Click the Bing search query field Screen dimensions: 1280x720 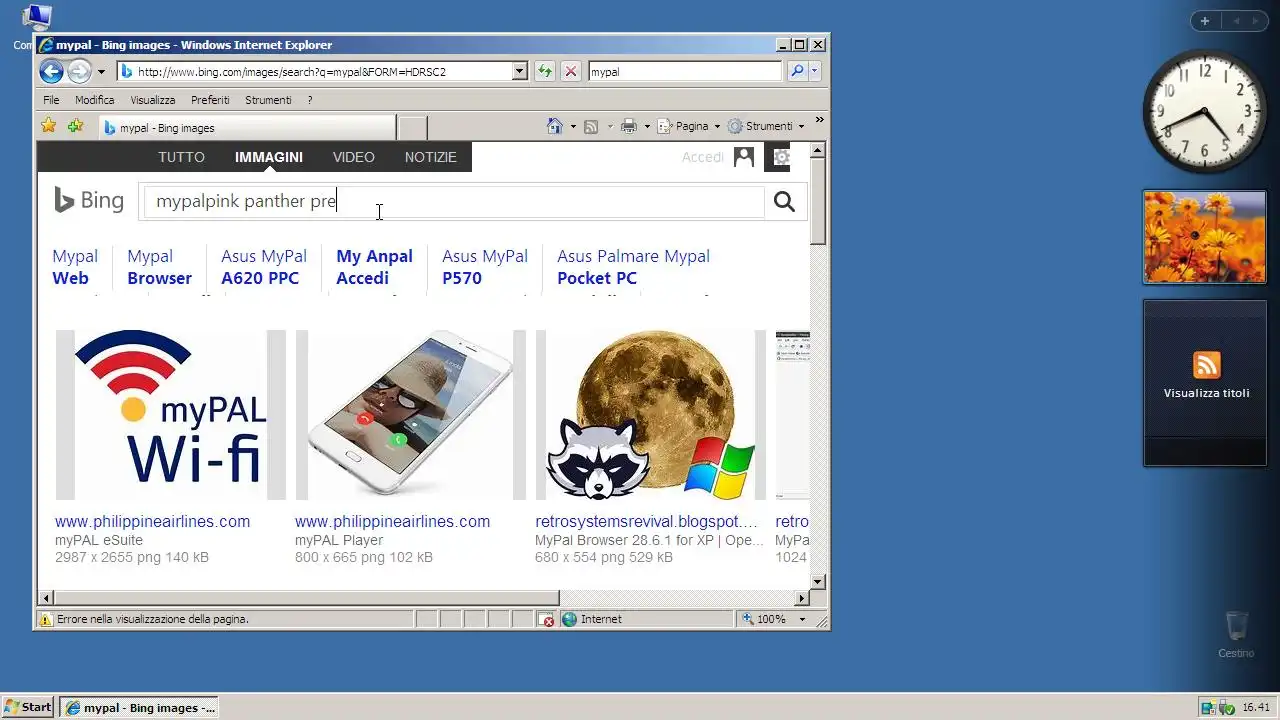click(x=455, y=201)
